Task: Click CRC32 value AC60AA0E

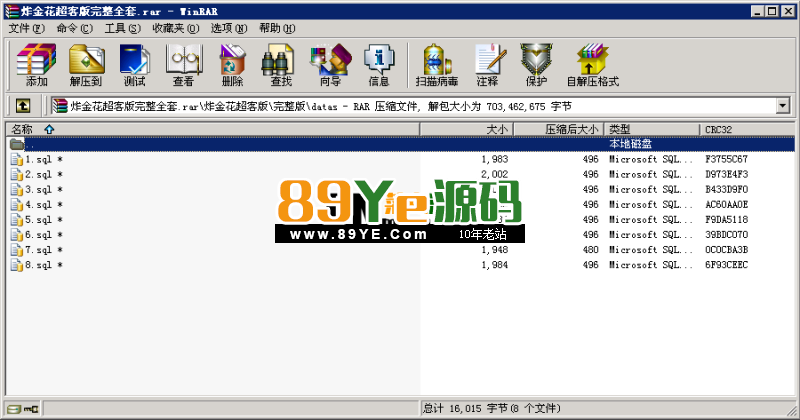Action: (x=727, y=205)
